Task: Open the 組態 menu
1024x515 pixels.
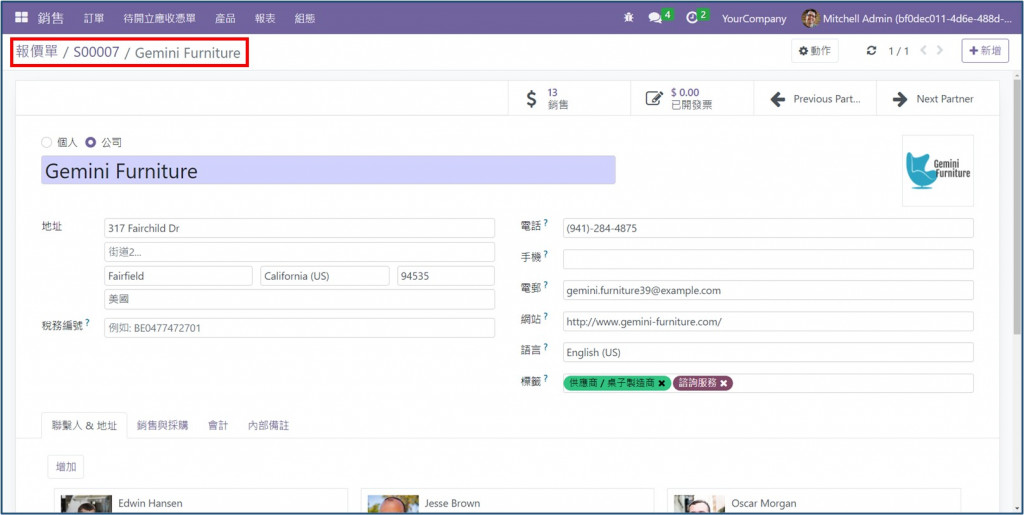Action: (305, 18)
